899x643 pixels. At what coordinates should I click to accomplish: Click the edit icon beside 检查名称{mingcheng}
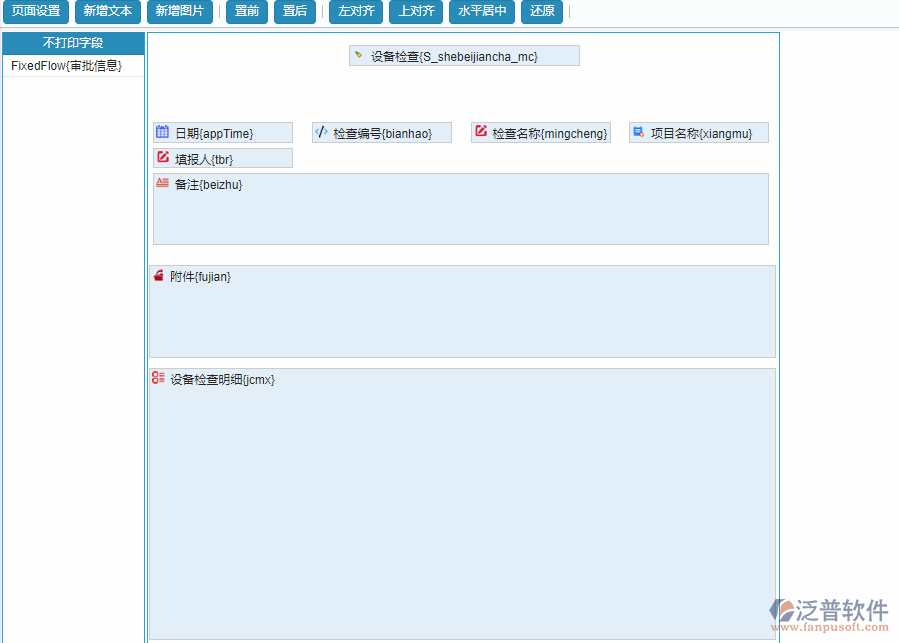(x=481, y=131)
